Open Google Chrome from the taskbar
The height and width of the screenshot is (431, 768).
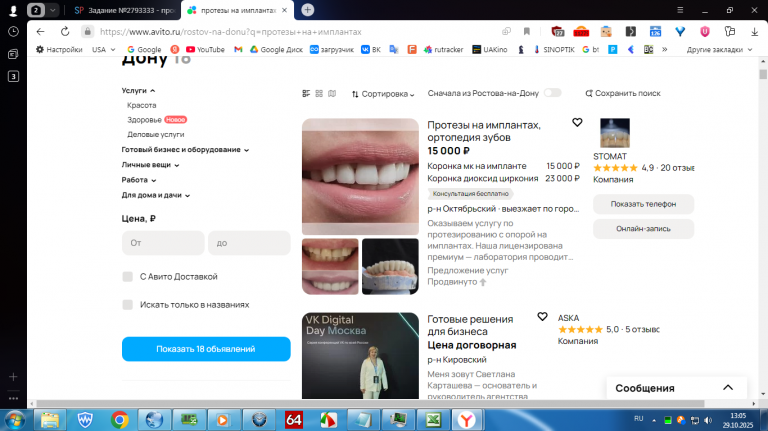(120, 420)
